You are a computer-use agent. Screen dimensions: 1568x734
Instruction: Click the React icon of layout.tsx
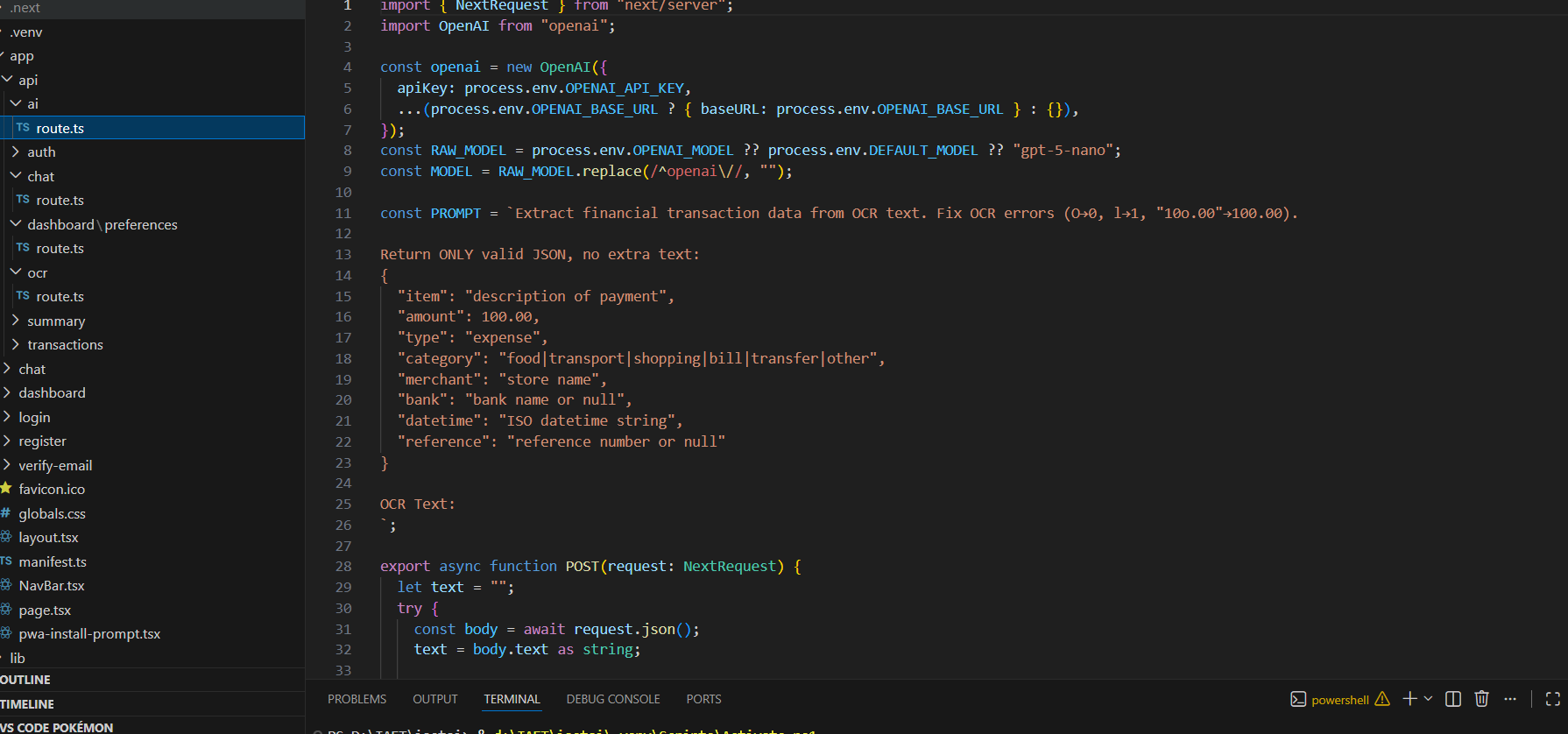pyautogui.click(x=5, y=537)
